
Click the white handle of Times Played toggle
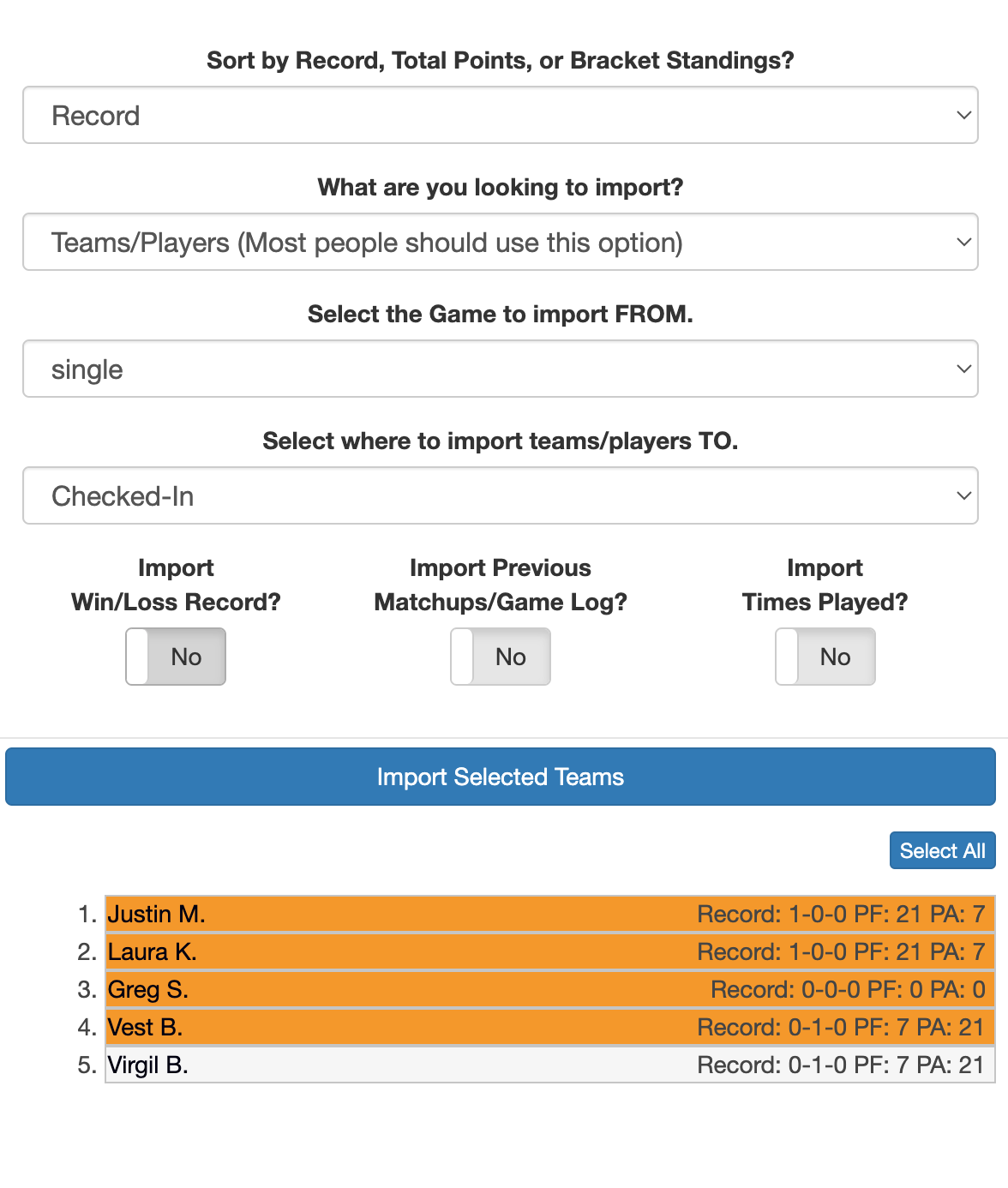787,657
